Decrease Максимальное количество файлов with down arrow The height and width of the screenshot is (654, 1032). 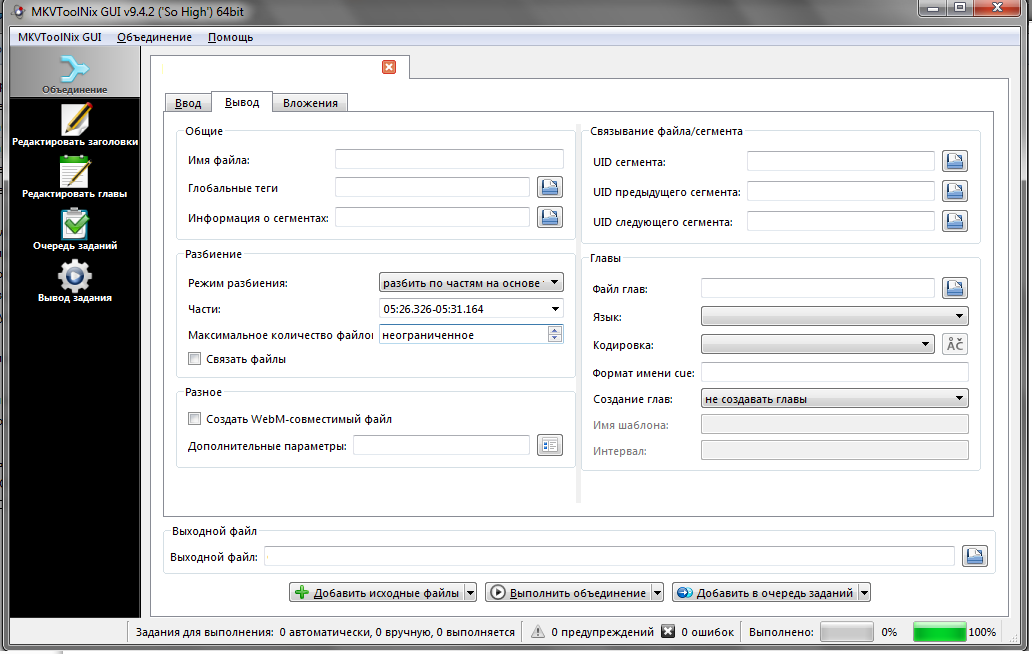(x=555, y=338)
